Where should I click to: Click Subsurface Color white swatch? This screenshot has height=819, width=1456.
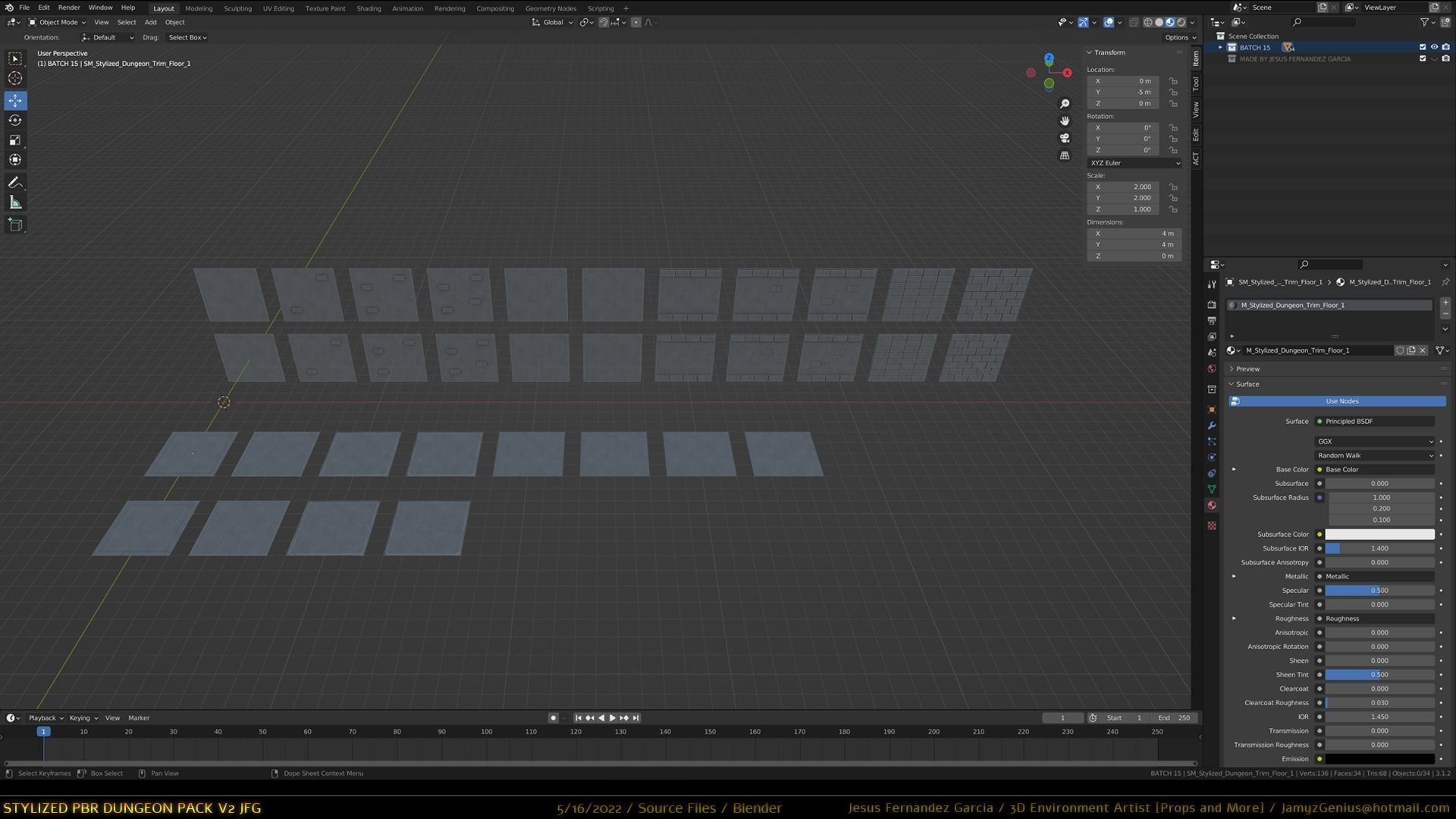point(1379,535)
